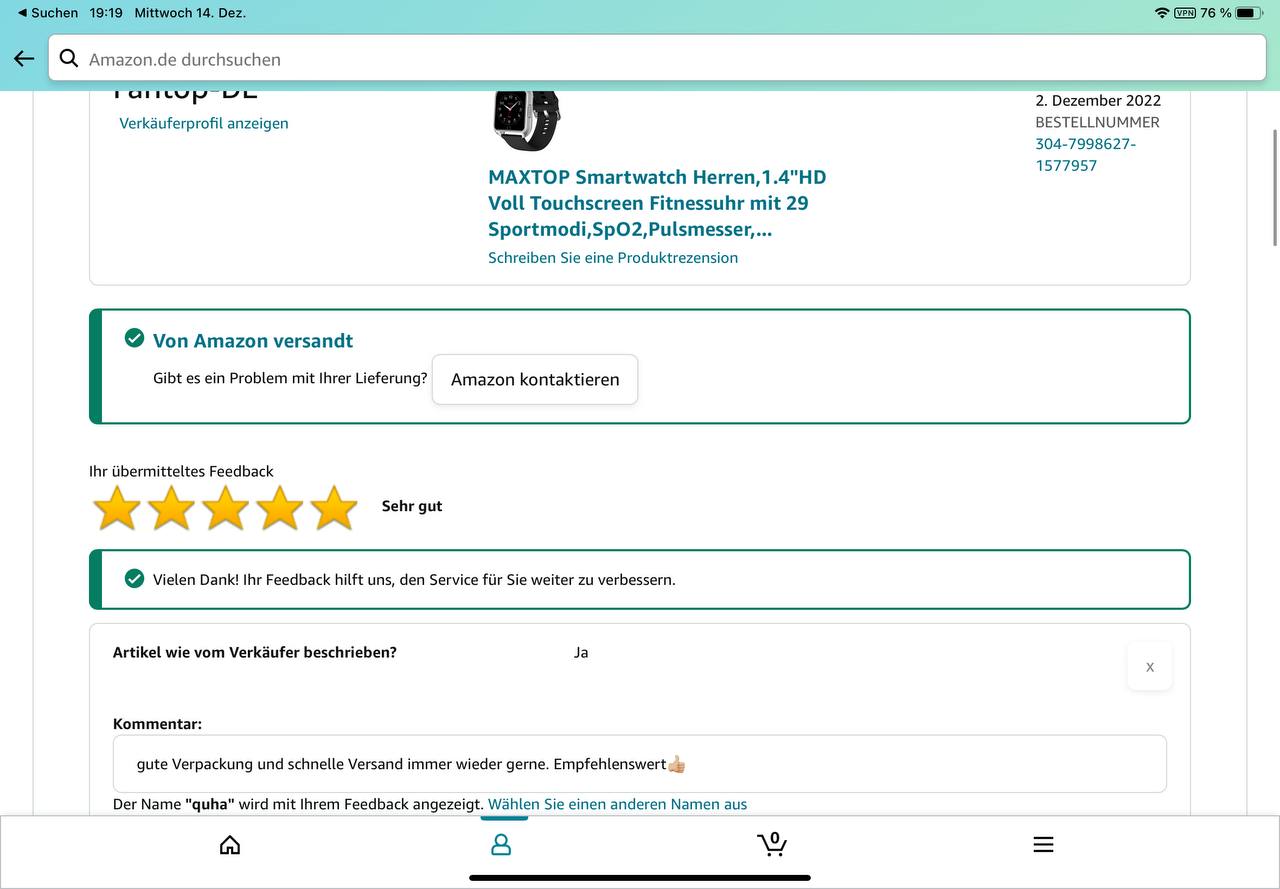Remove feedback with the x button

[x=1150, y=667]
